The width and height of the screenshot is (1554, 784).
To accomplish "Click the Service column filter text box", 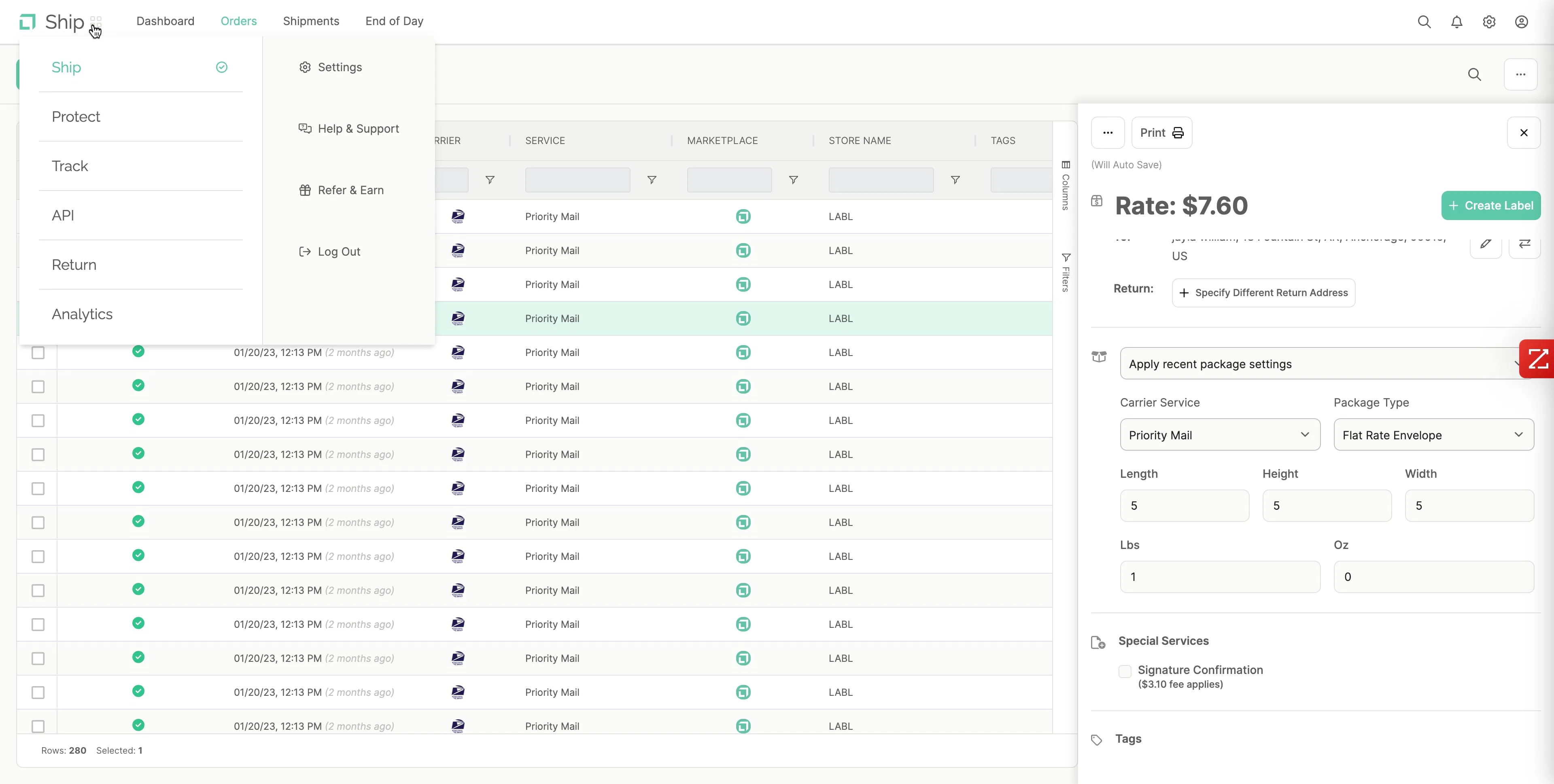I will tap(577, 180).
